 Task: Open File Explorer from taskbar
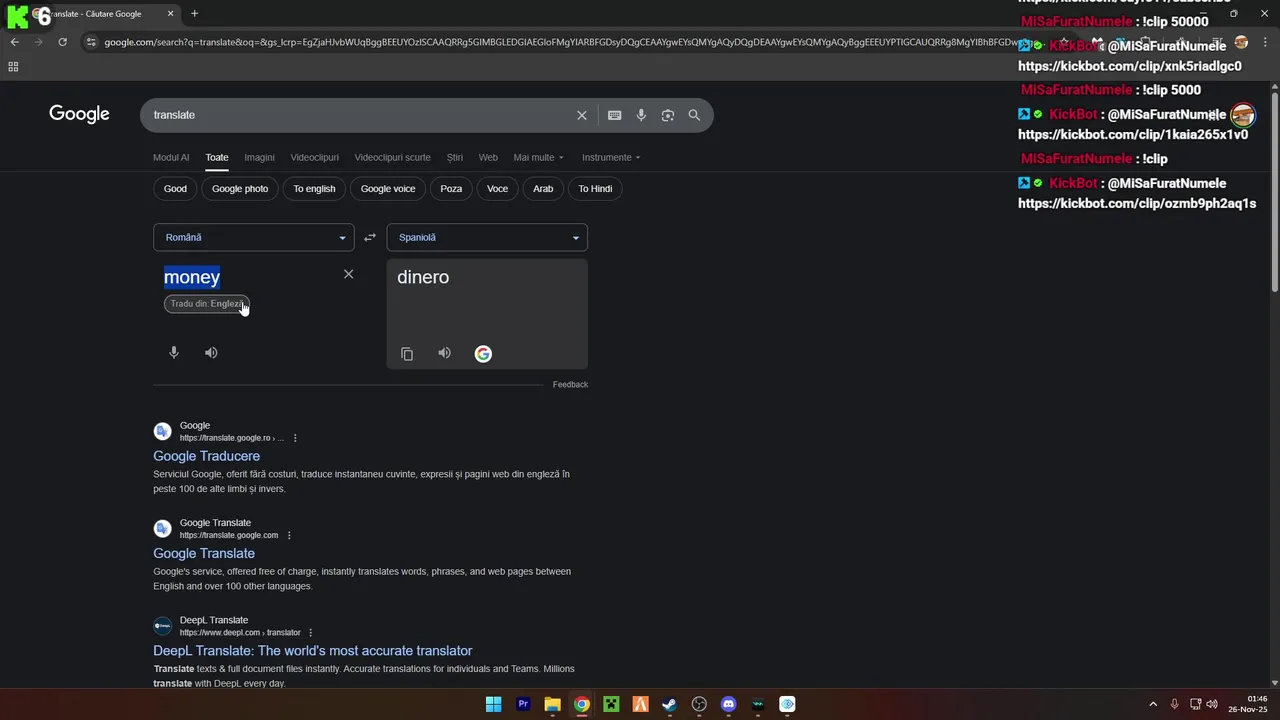click(552, 704)
